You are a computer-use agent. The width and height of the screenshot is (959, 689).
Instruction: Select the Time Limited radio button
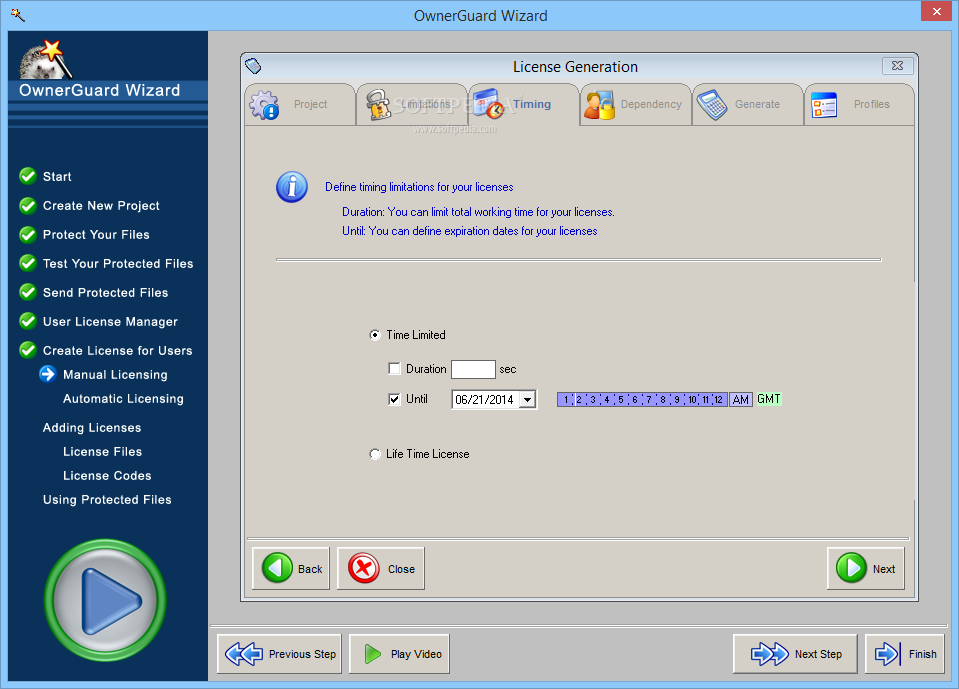[x=375, y=335]
